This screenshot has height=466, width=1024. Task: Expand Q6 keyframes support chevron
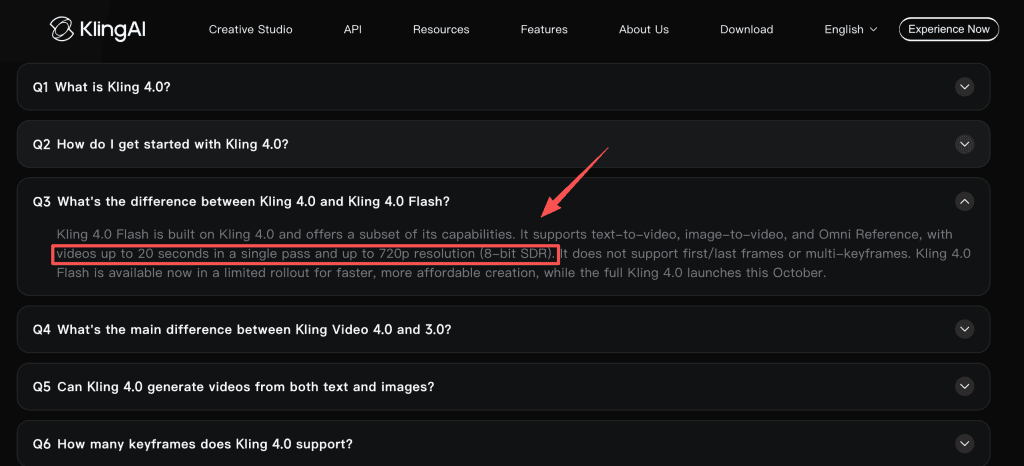tap(965, 444)
